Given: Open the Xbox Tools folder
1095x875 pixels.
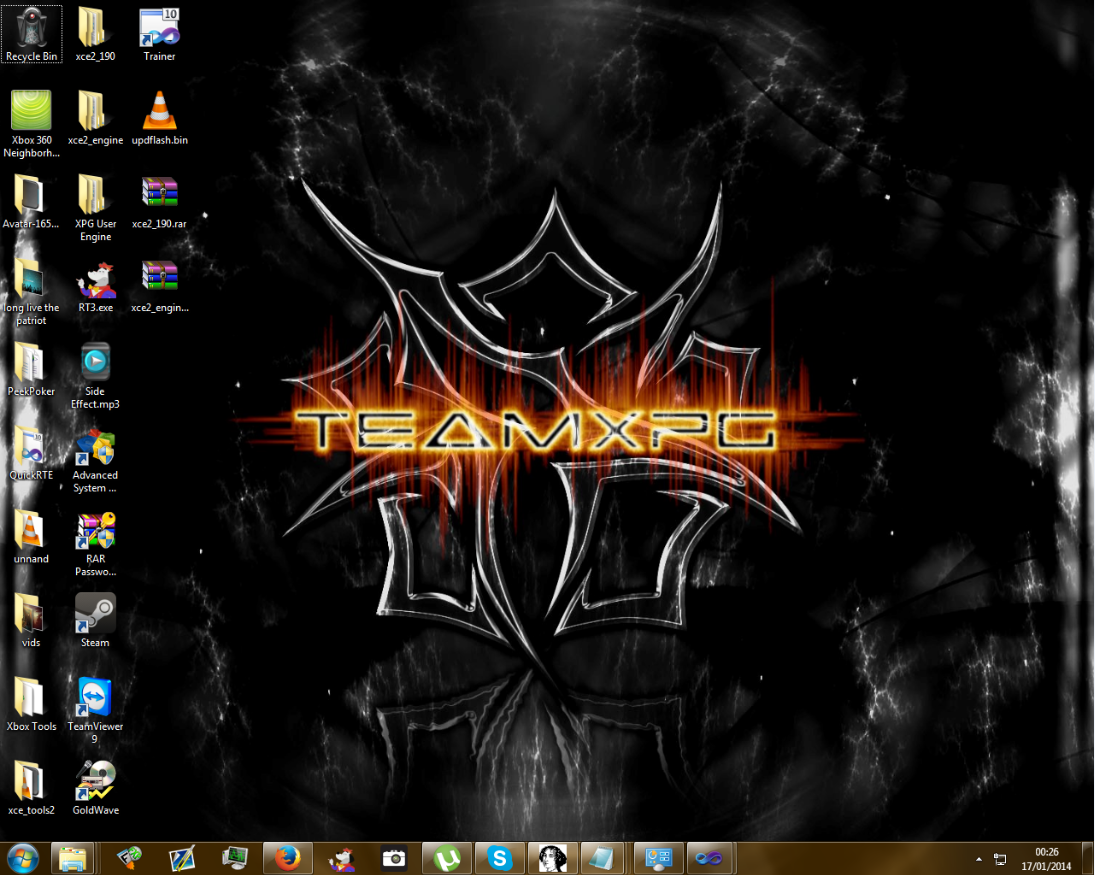Looking at the screenshot, I should click(31, 697).
